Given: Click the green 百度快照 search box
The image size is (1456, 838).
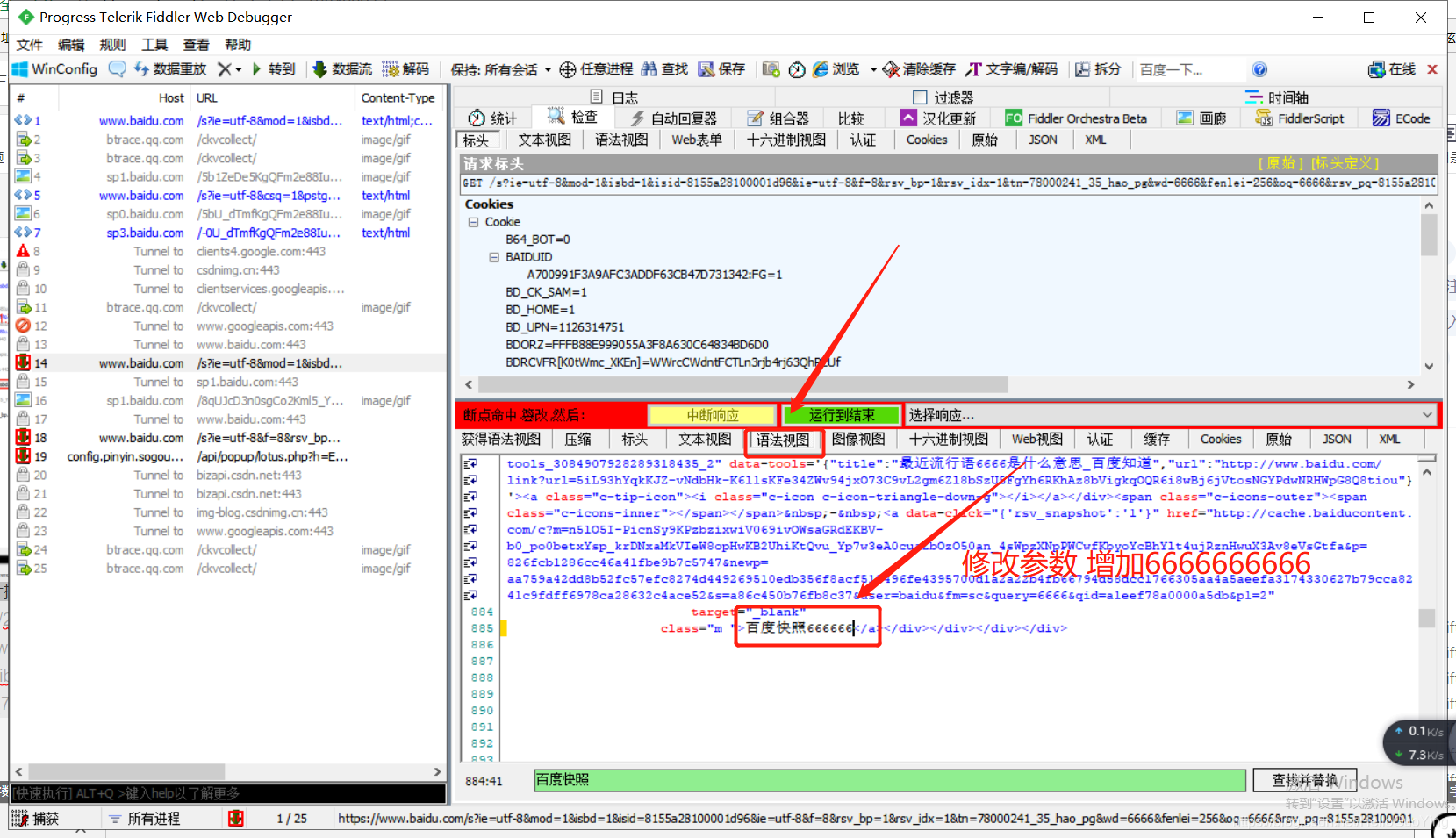Looking at the screenshot, I should [890, 780].
